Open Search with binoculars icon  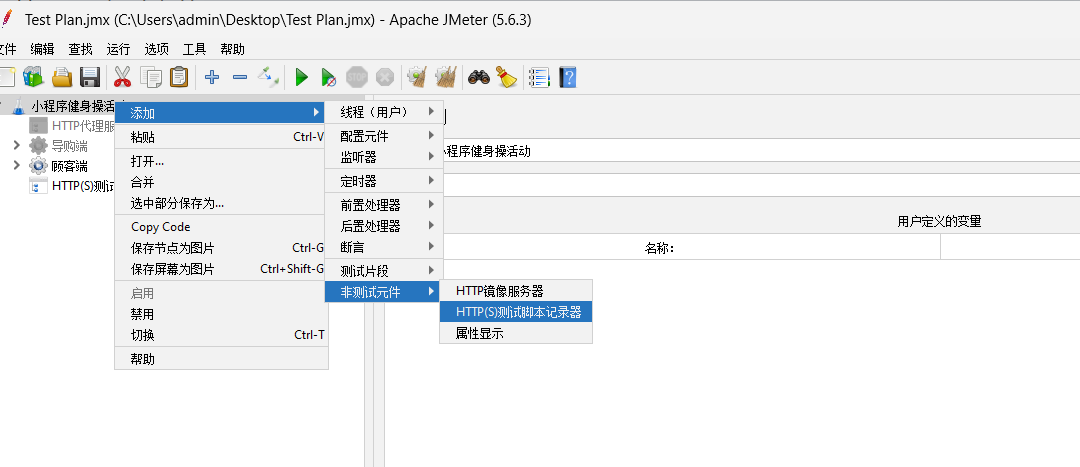(479, 77)
